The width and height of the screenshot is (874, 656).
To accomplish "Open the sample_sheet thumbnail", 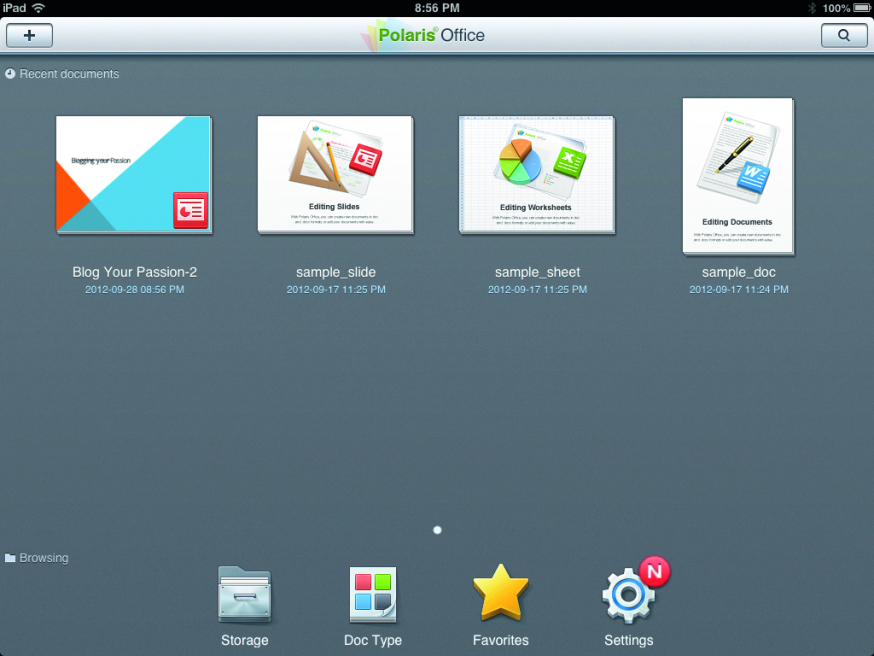I will (537, 174).
